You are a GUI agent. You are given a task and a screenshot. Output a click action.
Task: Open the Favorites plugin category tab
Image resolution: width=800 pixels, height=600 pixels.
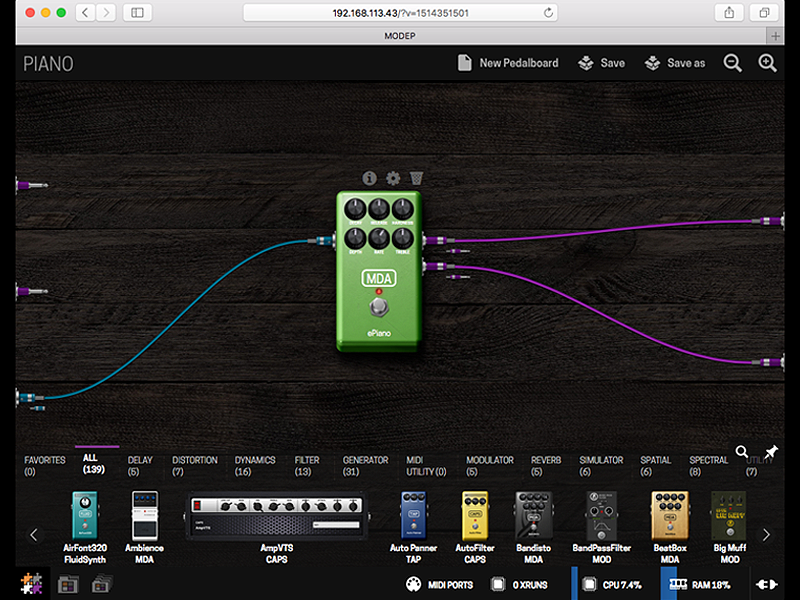pos(45,466)
